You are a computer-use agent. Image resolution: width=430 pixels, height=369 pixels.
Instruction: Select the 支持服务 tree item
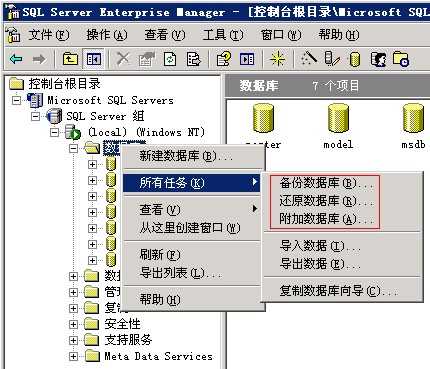(x=128, y=340)
